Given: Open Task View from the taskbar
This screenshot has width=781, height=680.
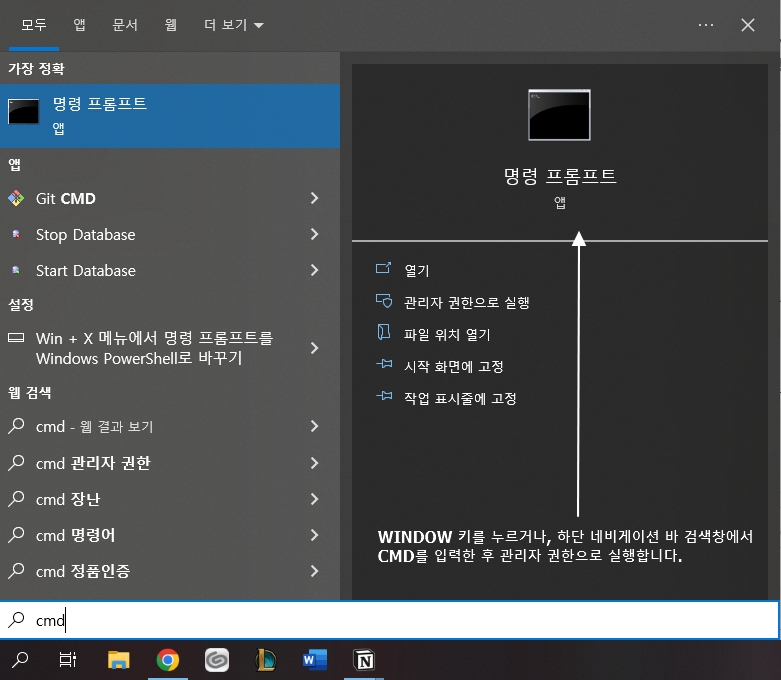Looking at the screenshot, I should click(68, 660).
